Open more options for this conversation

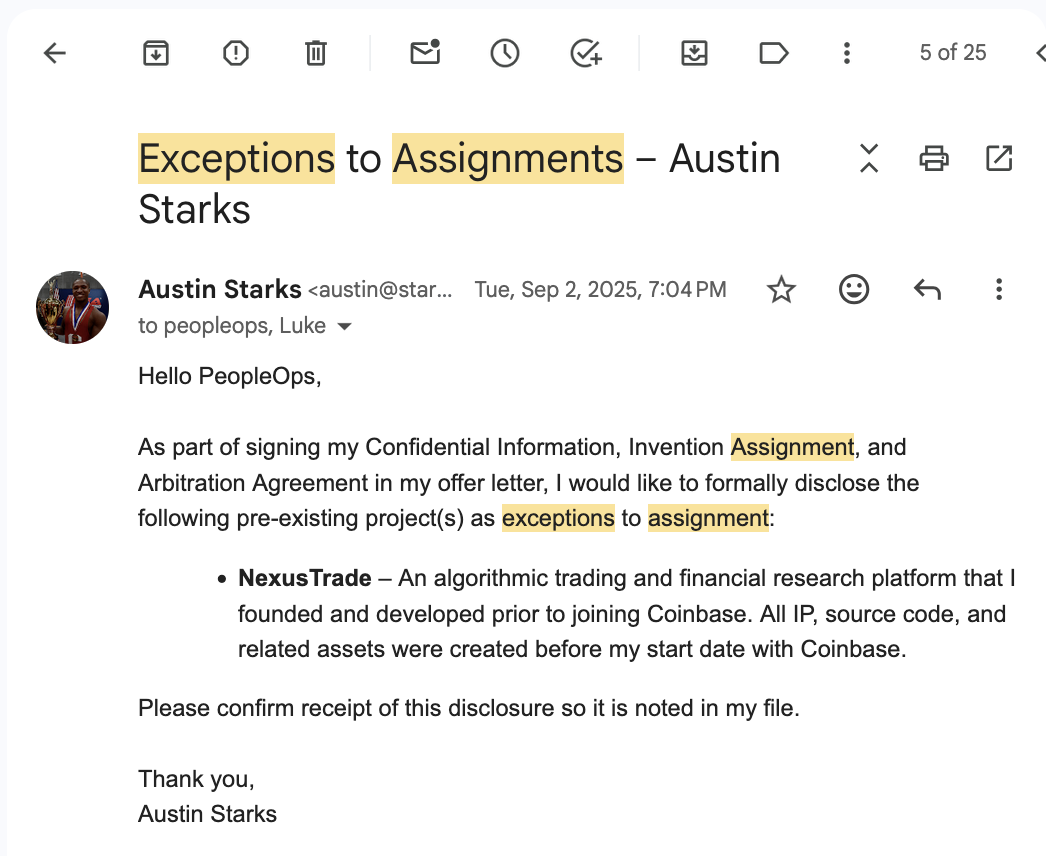click(x=847, y=53)
